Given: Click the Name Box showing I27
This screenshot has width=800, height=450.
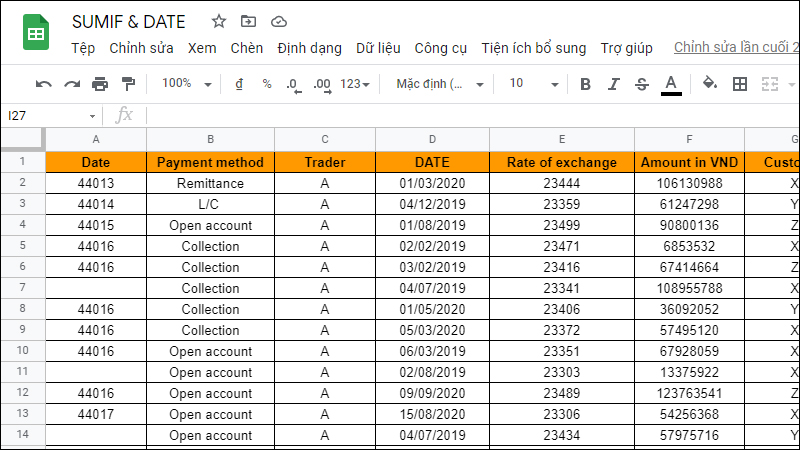Looking at the screenshot, I should [x=50, y=116].
